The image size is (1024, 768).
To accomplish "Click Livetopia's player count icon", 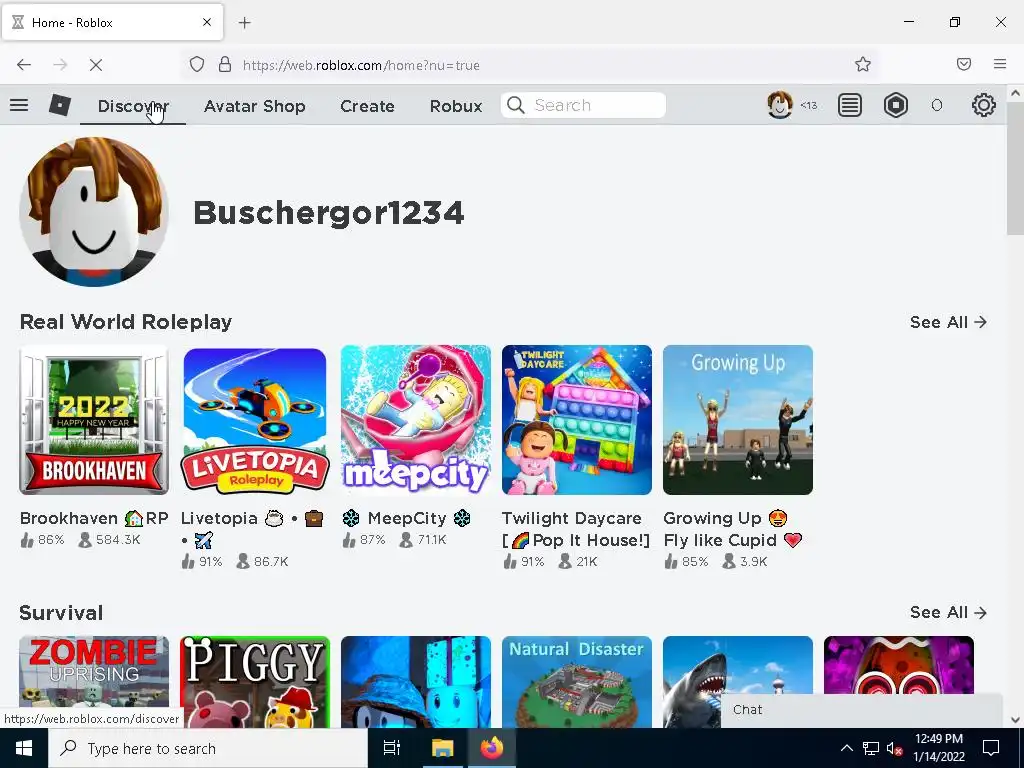I will pyautogui.click(x=243, y=561).
